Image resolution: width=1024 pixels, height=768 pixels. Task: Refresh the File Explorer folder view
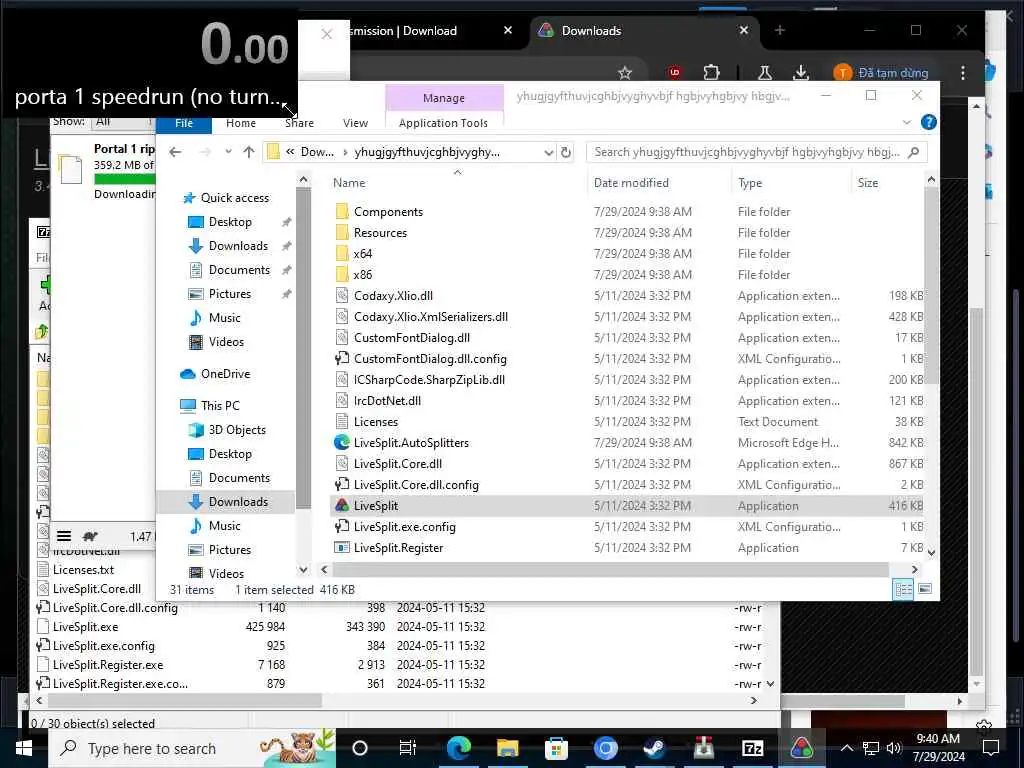(x=566, y=152)
